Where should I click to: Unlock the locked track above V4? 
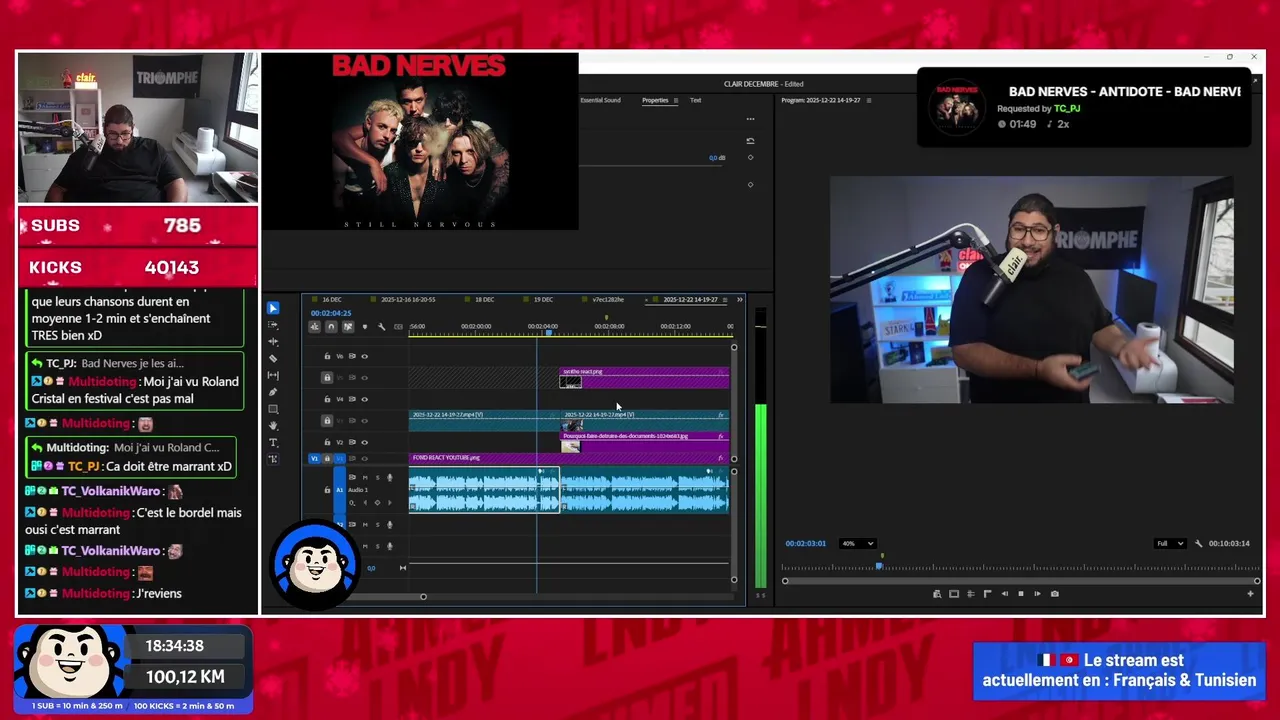coord(327,378)
